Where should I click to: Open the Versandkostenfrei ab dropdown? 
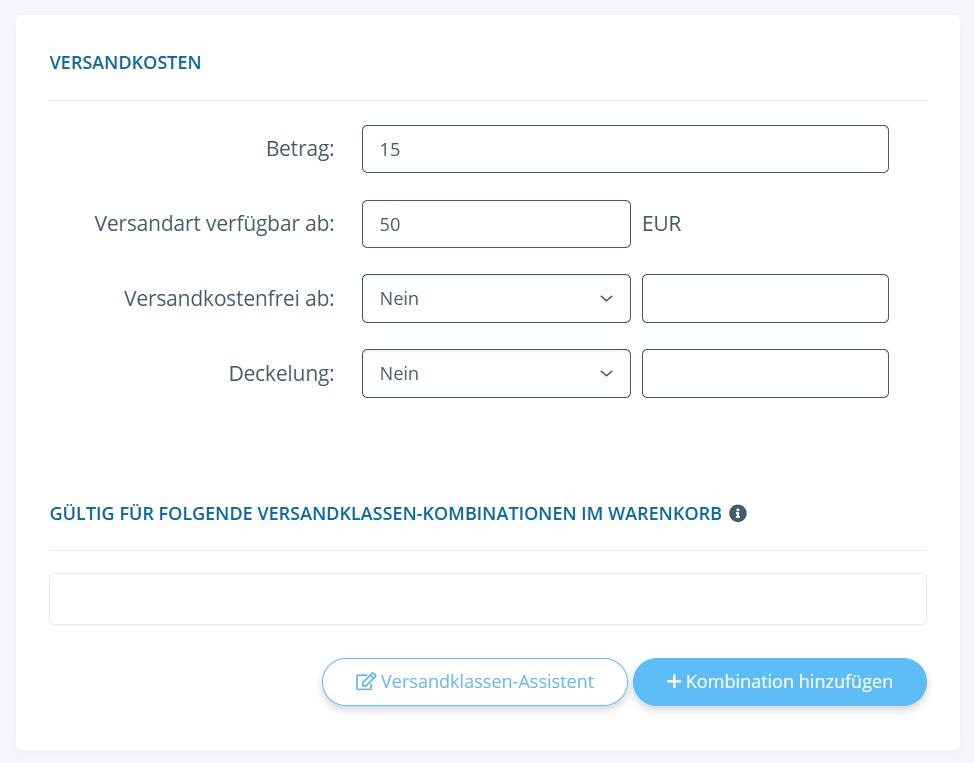(x=496, y=299)
